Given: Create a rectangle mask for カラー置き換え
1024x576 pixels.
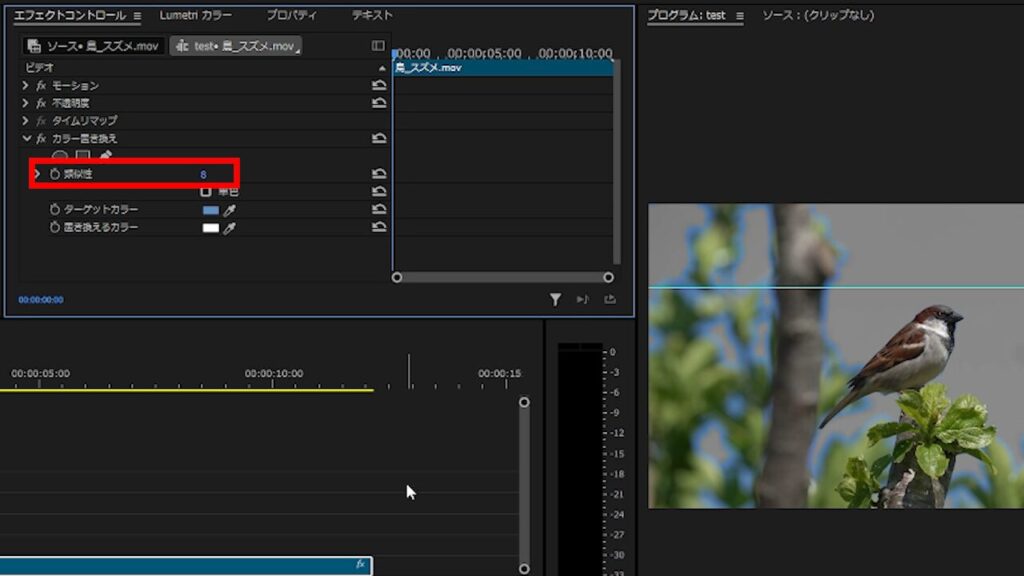Looking at the screenshot, I should (82, 155).
